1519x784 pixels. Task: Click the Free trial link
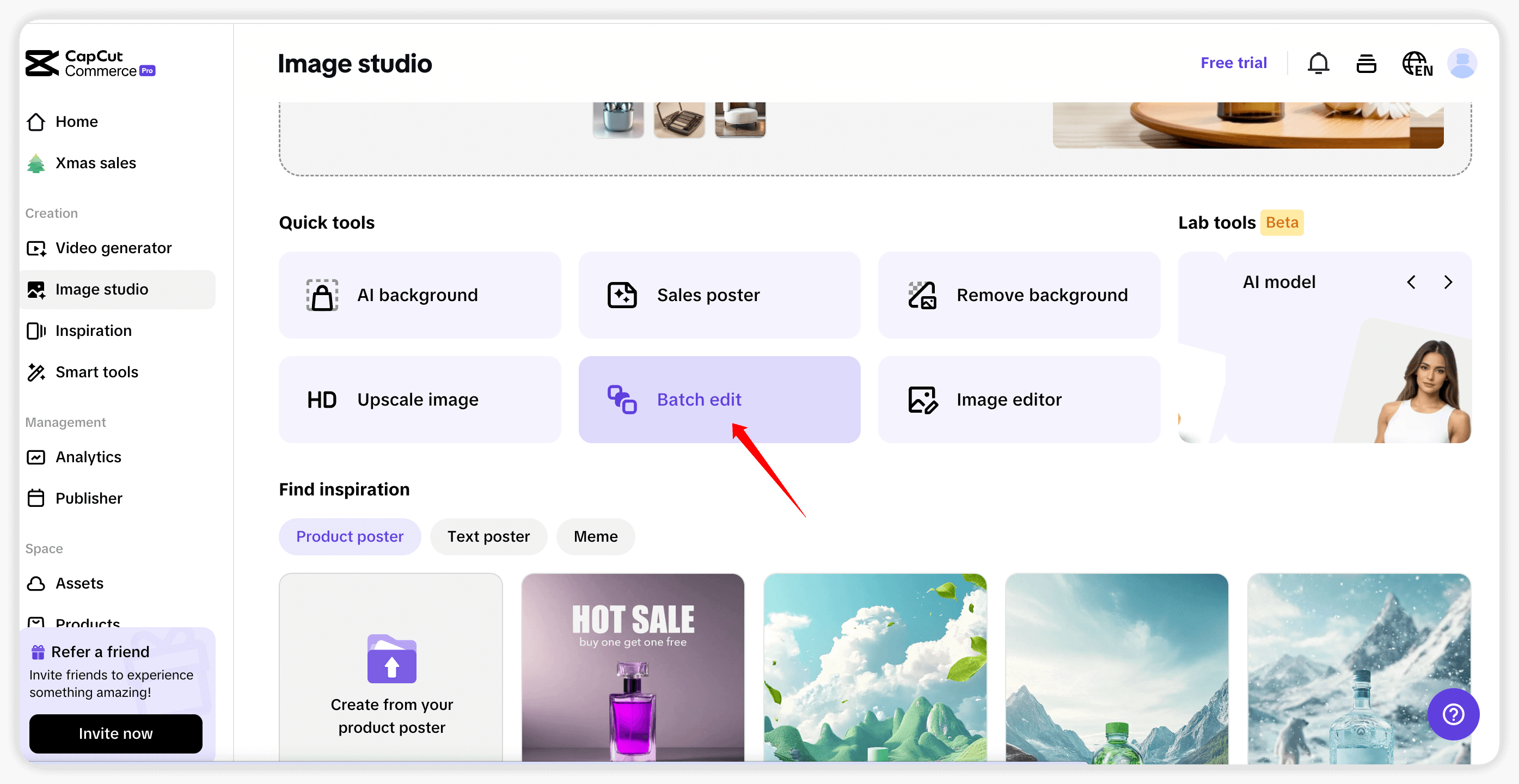click(x=1234, y=63)
